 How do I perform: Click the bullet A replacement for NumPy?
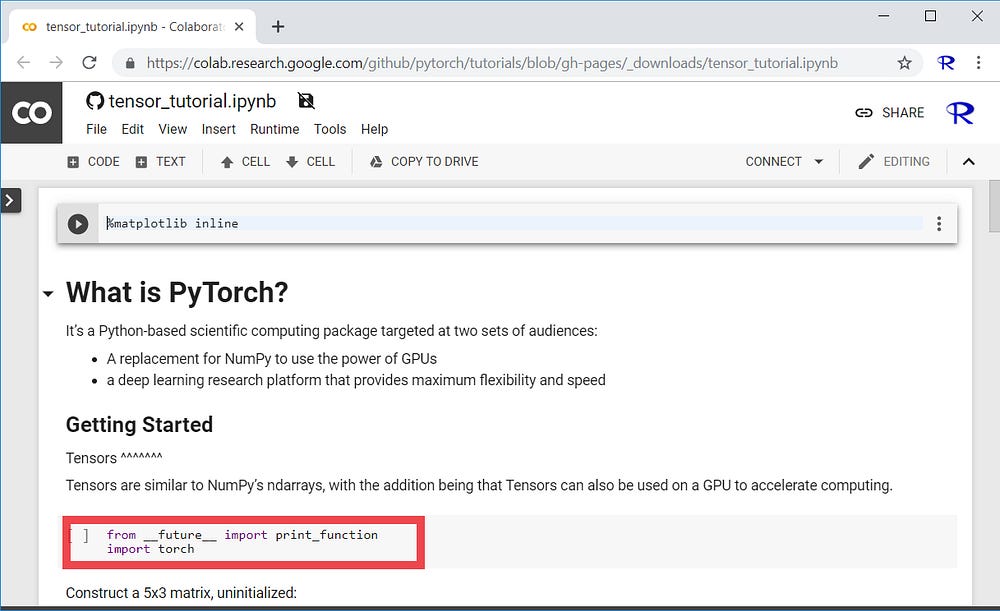tap(272, 359)
